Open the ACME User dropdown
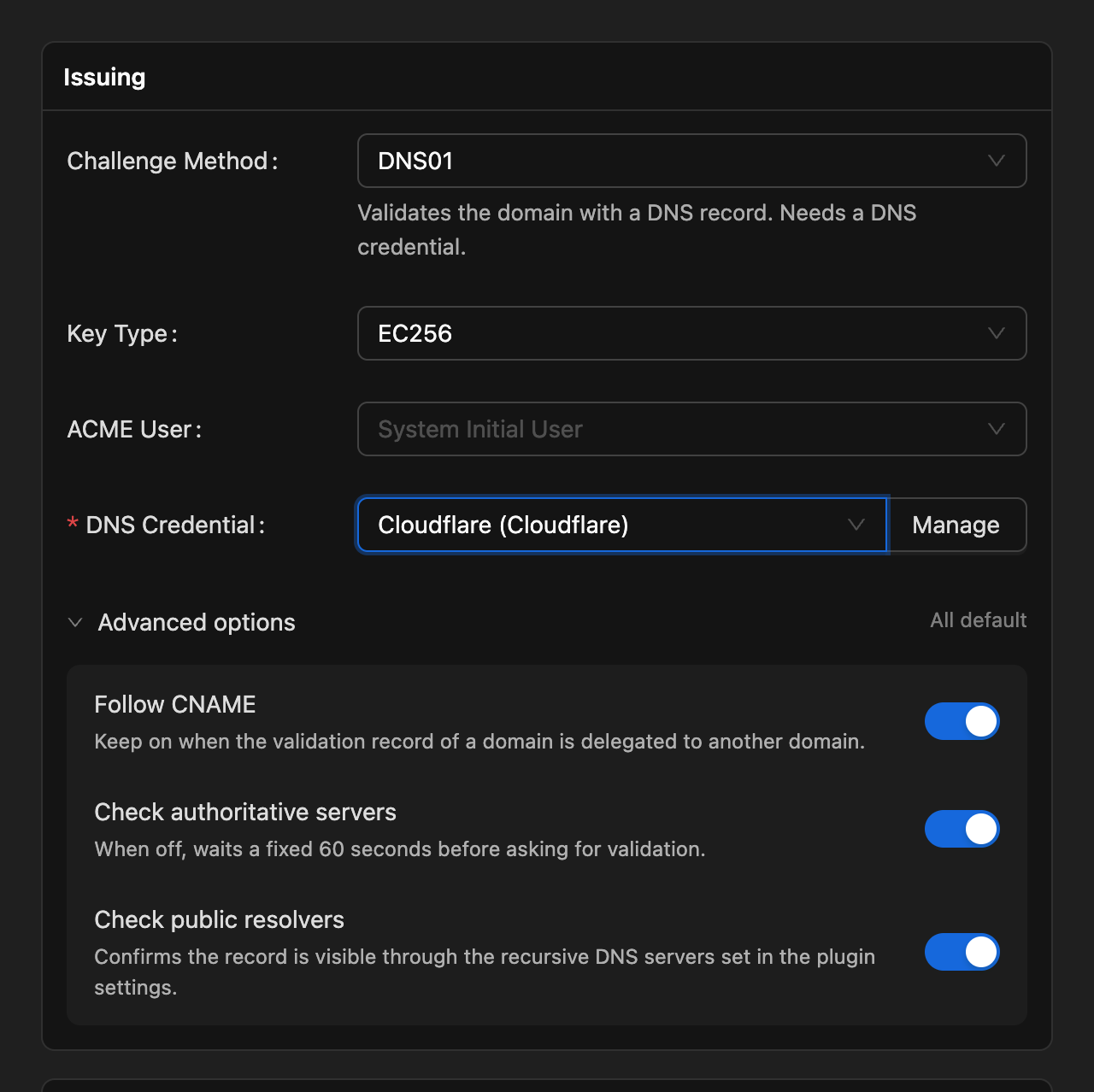Viewport: 1094px width, 1092px height. (691, 429)
